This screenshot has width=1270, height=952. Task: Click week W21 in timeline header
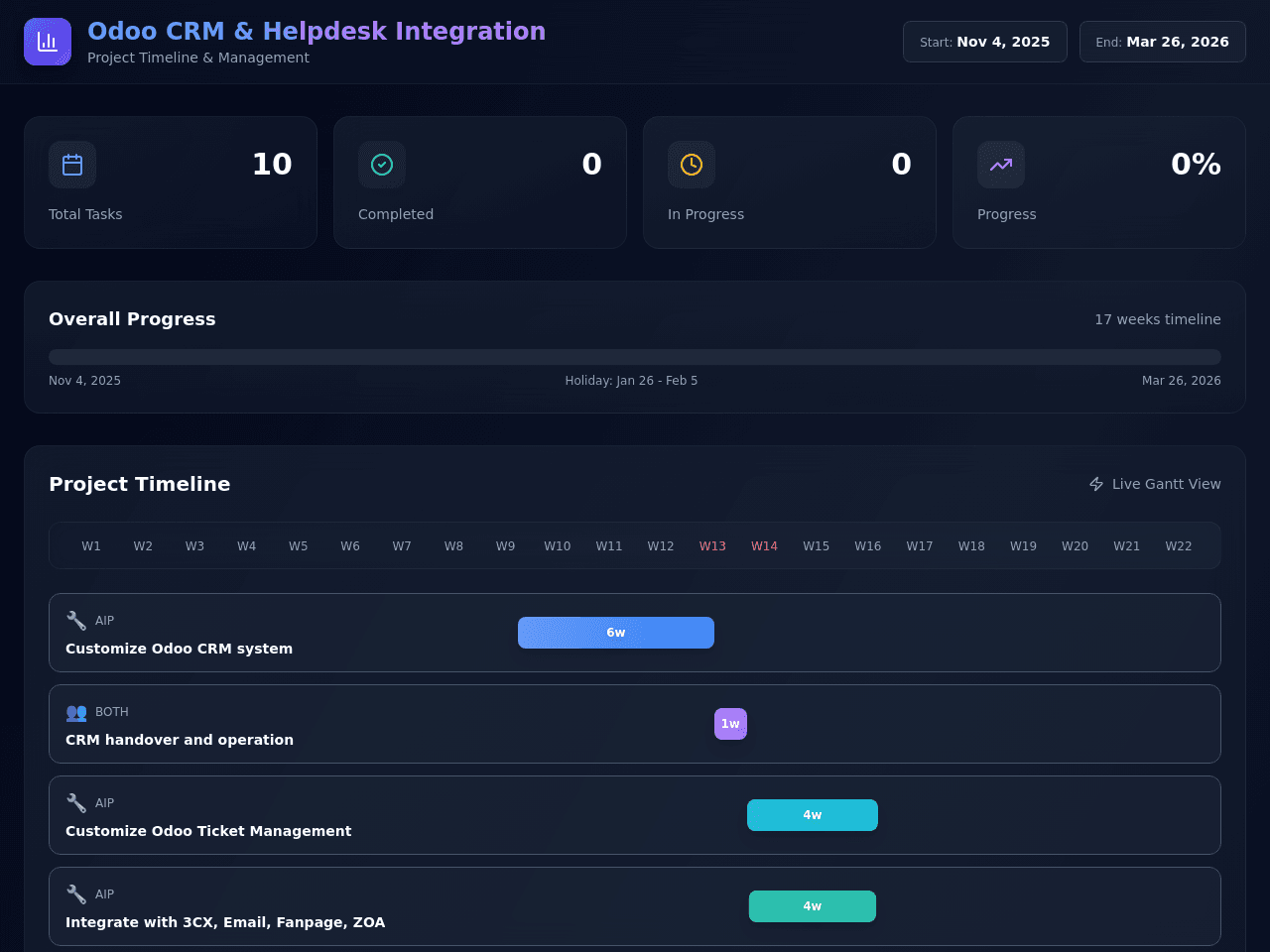click(x=1127, y=546)
